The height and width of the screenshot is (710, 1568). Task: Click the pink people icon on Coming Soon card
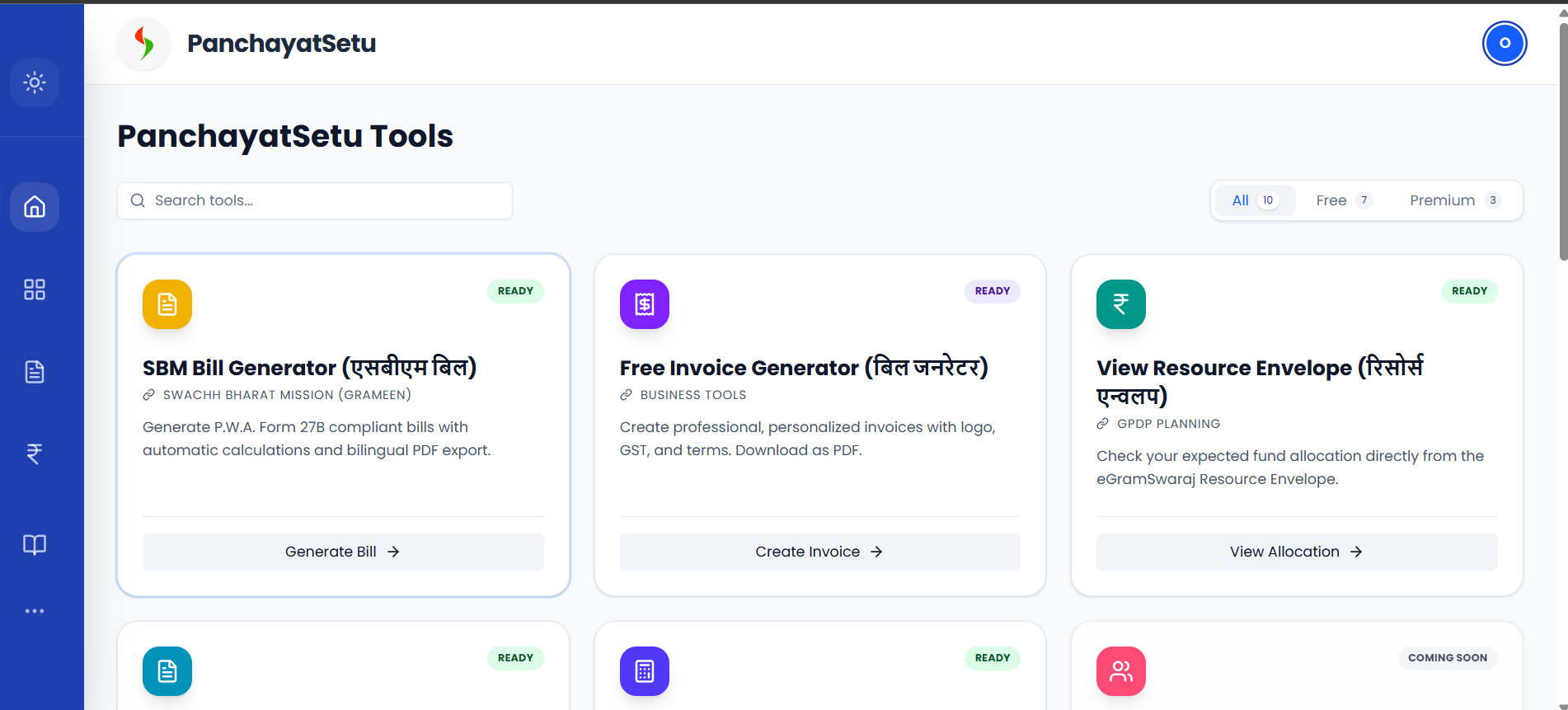pyautogui.click(x=1120, y=671)
